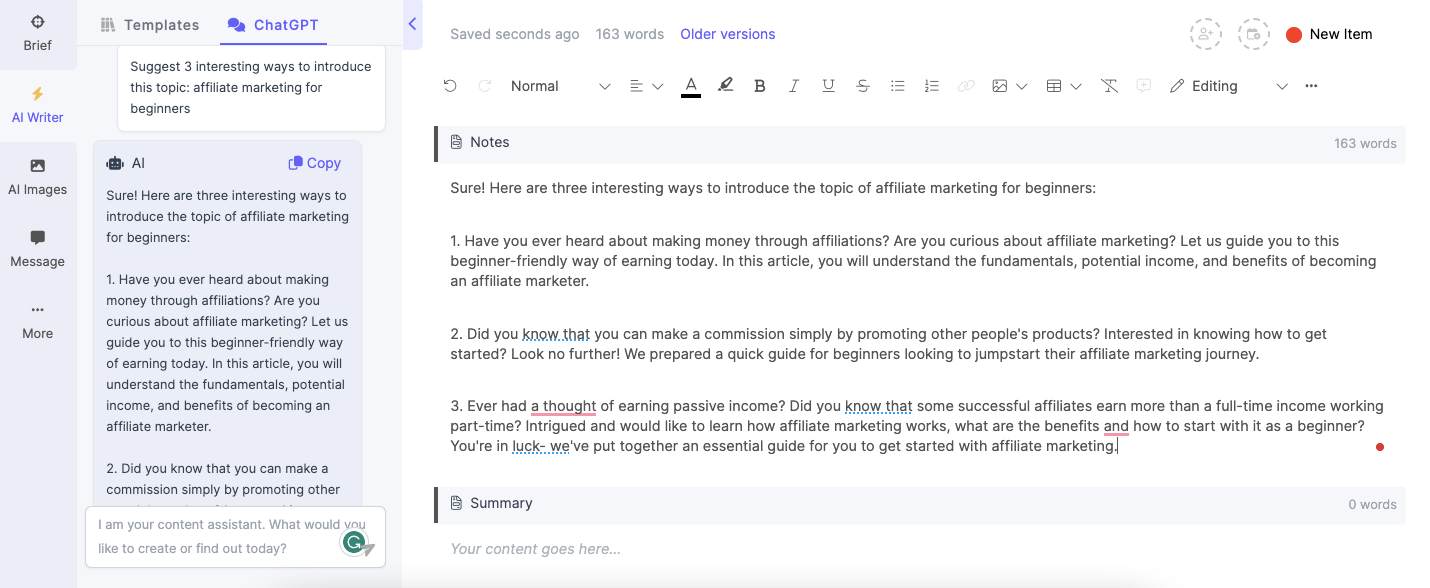This screenshot has width=1430, height=588.
Task: Expand the text alignment dropdown
Action: (657, 86)
